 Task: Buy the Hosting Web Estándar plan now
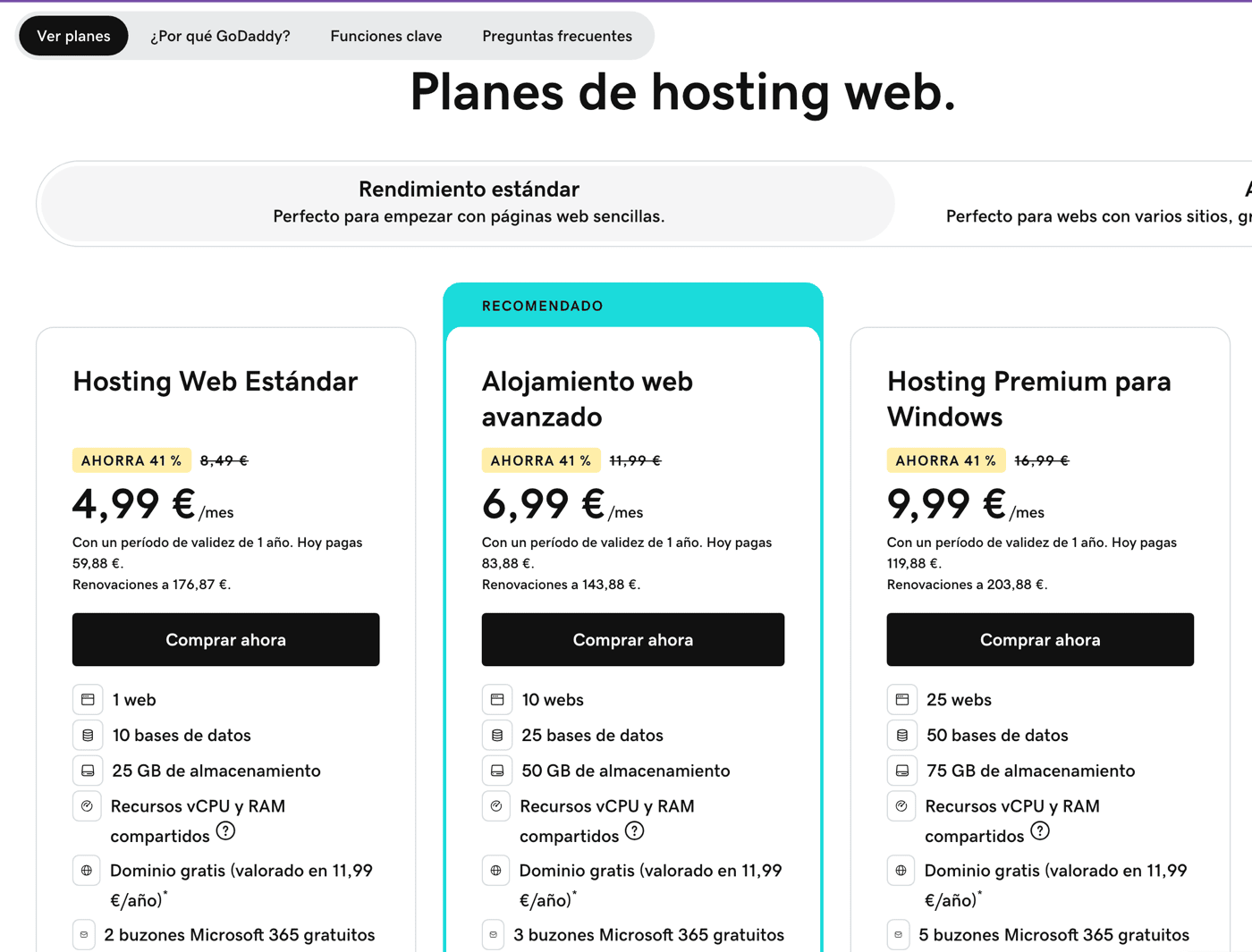[226, 639]
